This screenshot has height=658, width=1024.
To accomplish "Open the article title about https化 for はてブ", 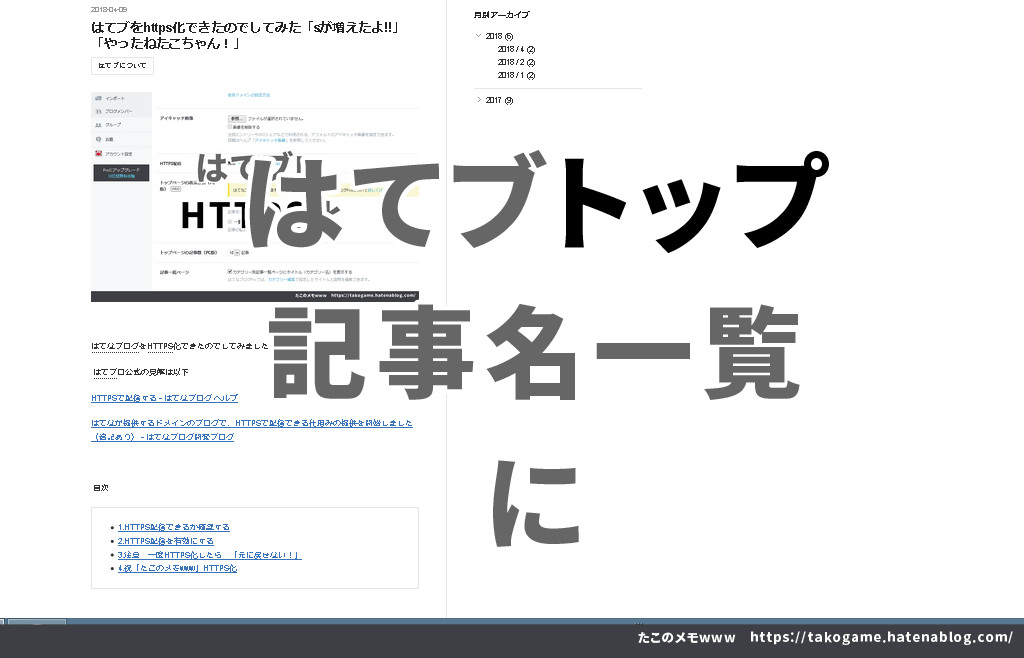I will [x=246, y=35].
